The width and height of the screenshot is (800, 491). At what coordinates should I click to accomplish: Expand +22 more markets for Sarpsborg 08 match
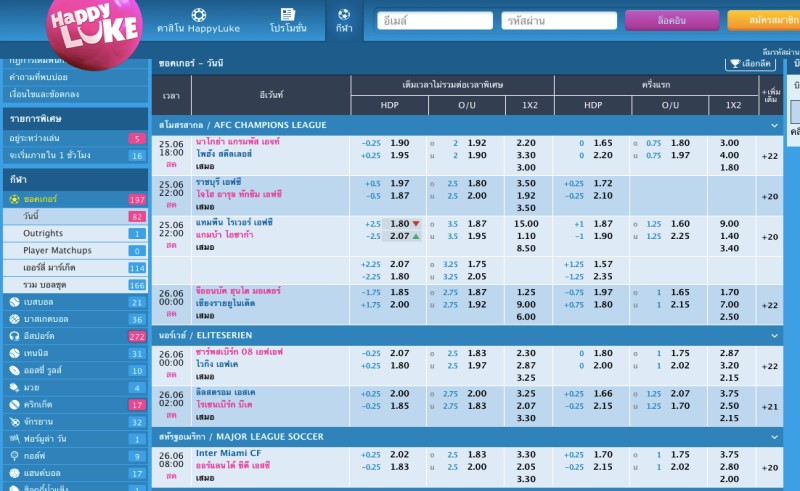pyautogui.click(x=769, y=366)
